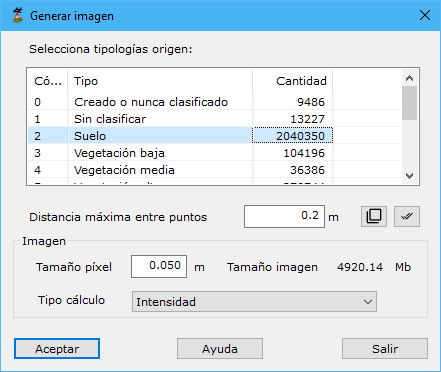Viewport: 441px width, 372px height.
Task: Click the Tamaño píxel input field
Action: pyautogui.click(x=159, y=266)
